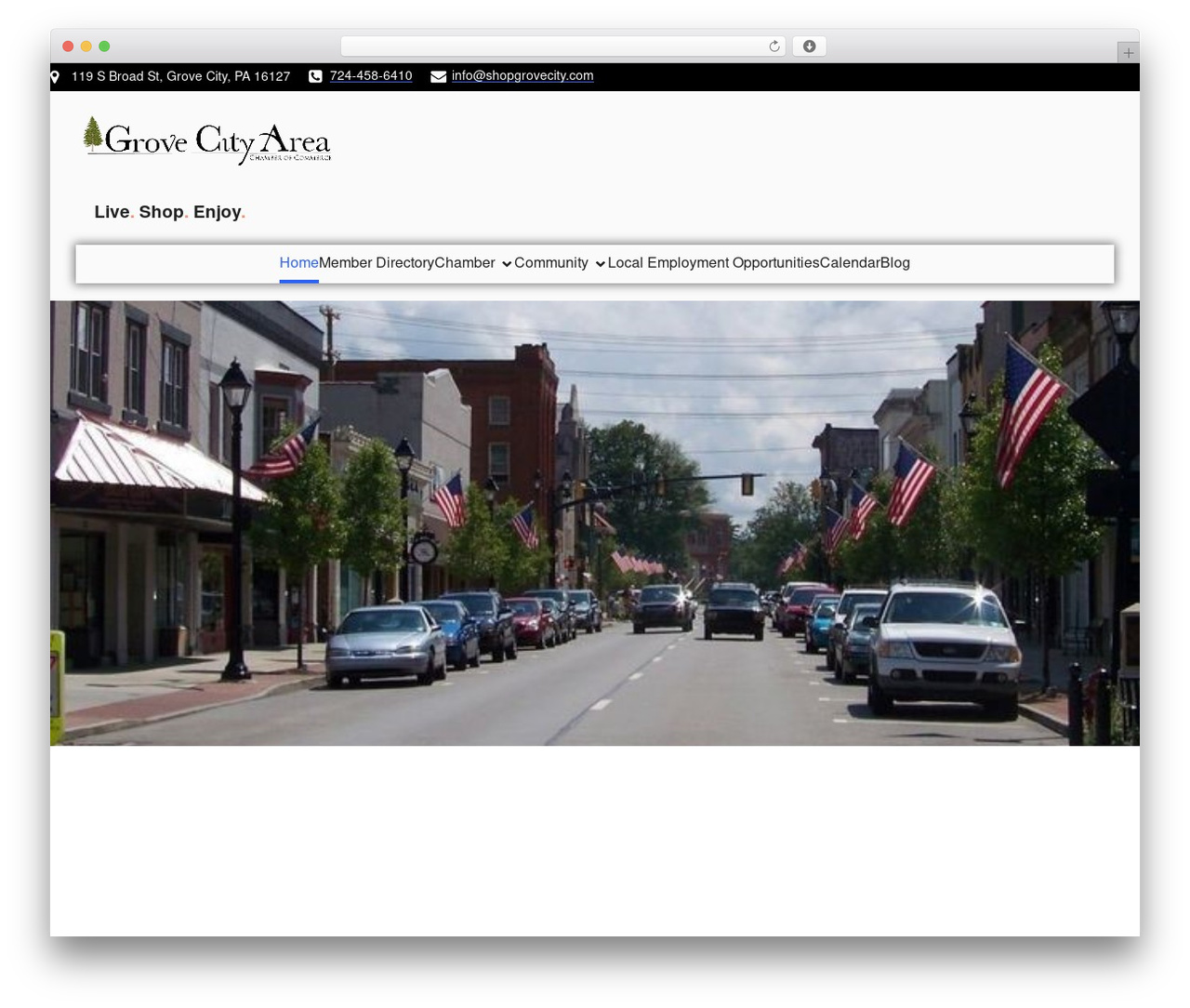Minimize the browser window with yellow button

click(x=86, y=46)
